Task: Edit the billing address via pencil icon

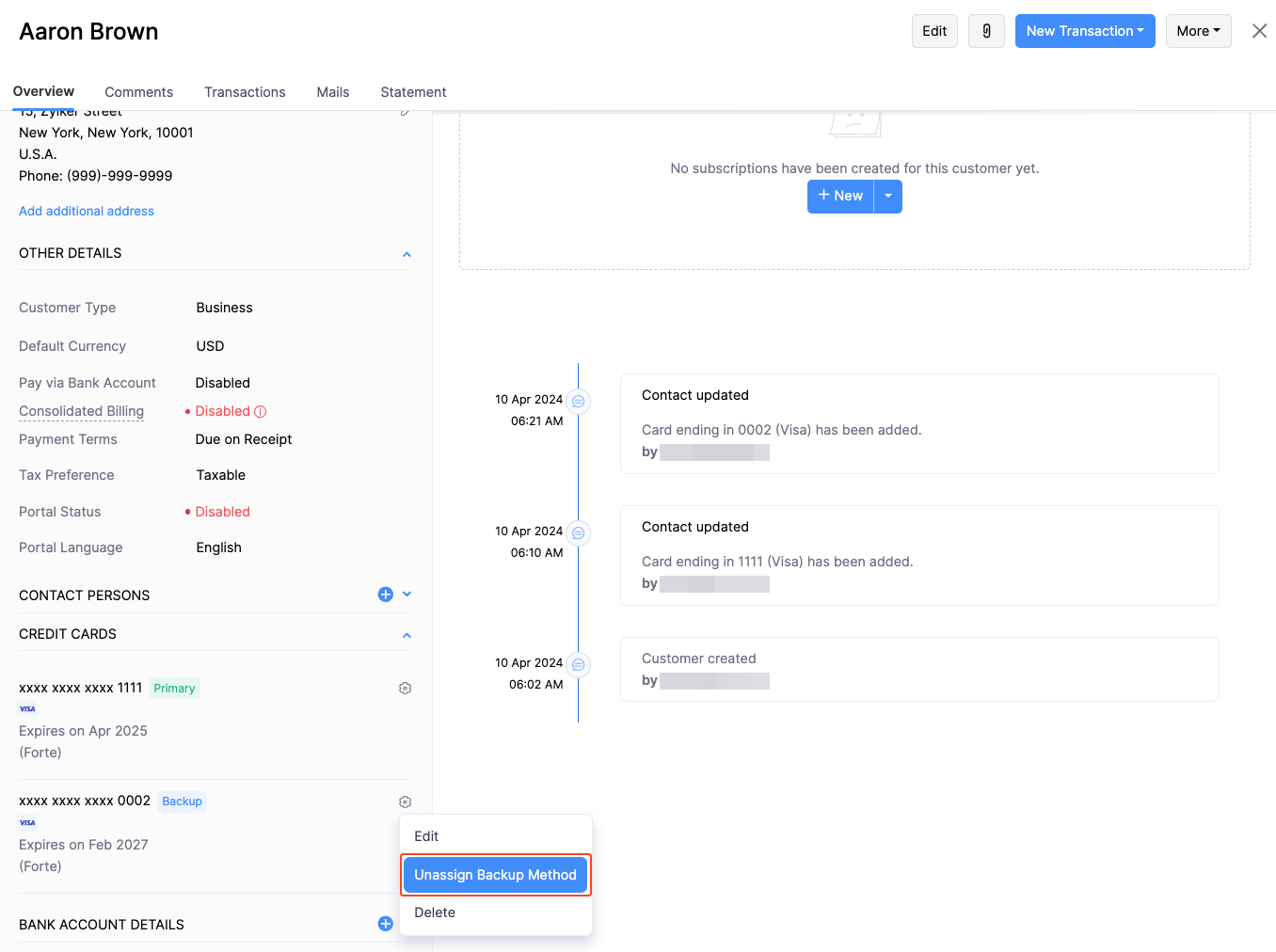Action: pyautogui.click(x=405, y=110)
